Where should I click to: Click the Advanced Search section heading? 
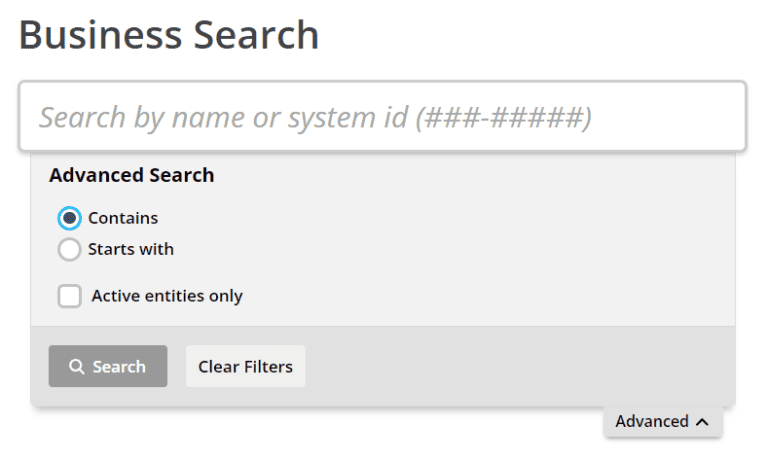click(x=131, y=175)
